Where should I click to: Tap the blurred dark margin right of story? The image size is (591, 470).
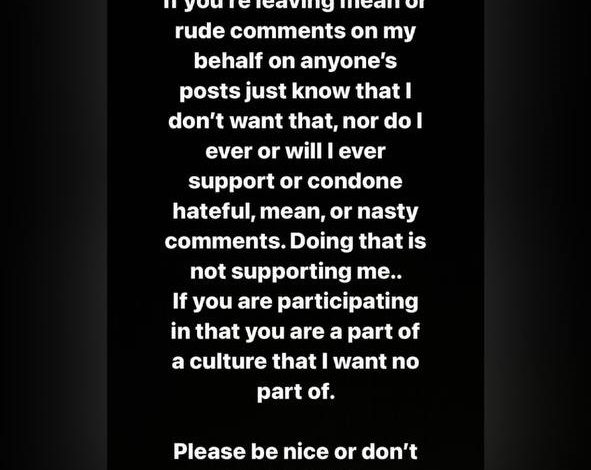point(537,235)
